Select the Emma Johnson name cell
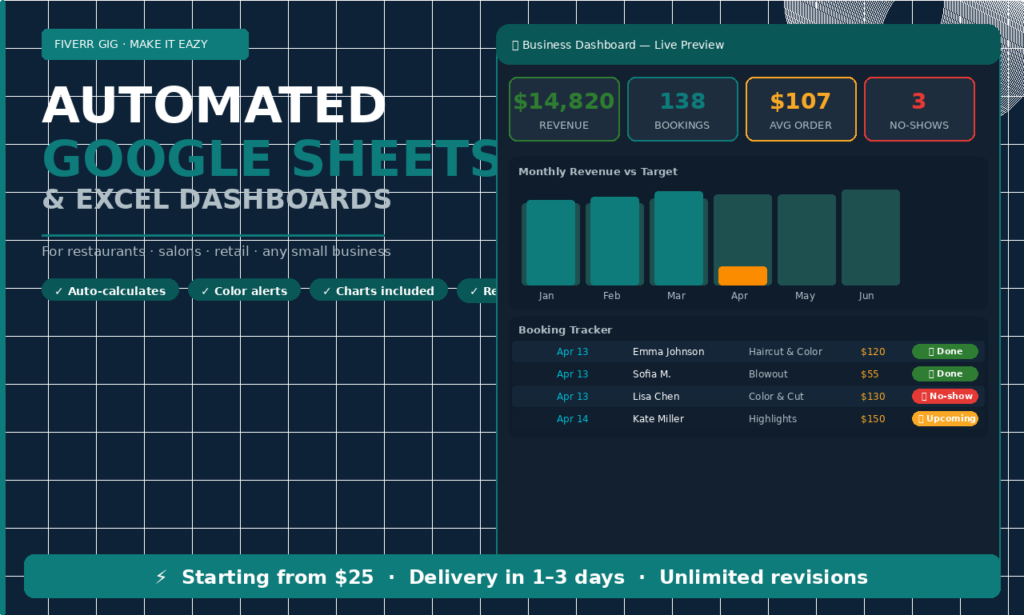Viewport: 1024px width, 615px height. pyautogui.click(x=668, y=352)
